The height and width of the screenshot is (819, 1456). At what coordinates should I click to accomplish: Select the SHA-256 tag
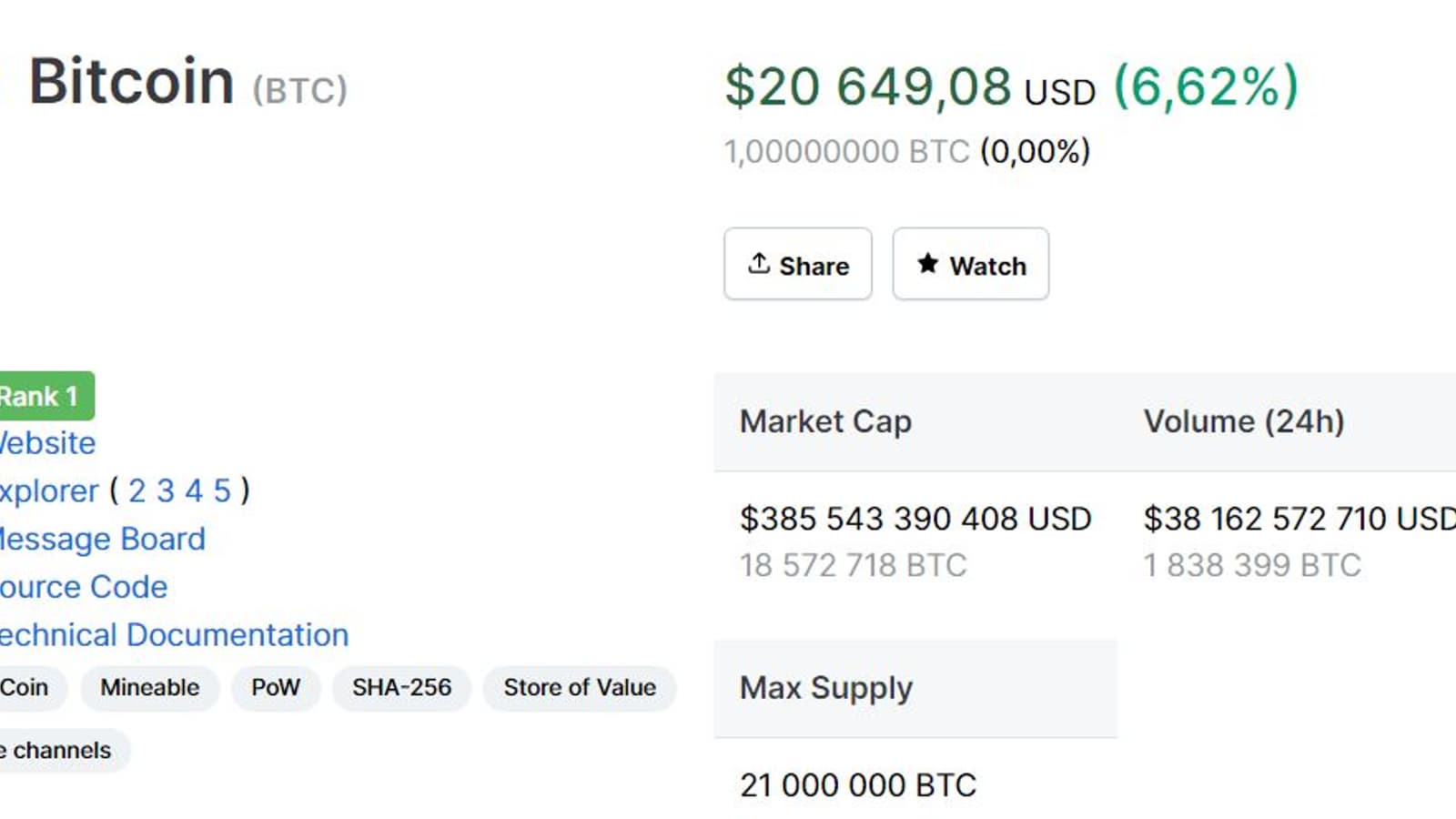coord(401,688)
